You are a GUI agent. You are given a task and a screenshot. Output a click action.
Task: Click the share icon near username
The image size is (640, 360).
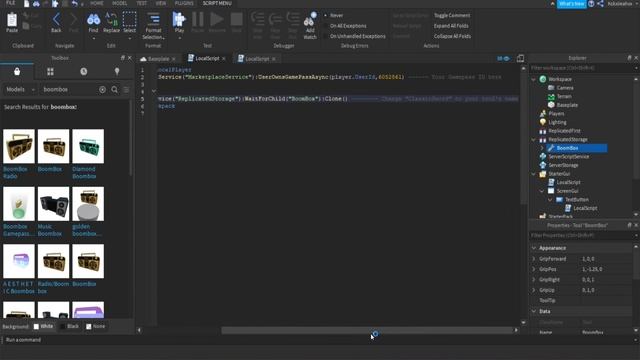point(600,4)
